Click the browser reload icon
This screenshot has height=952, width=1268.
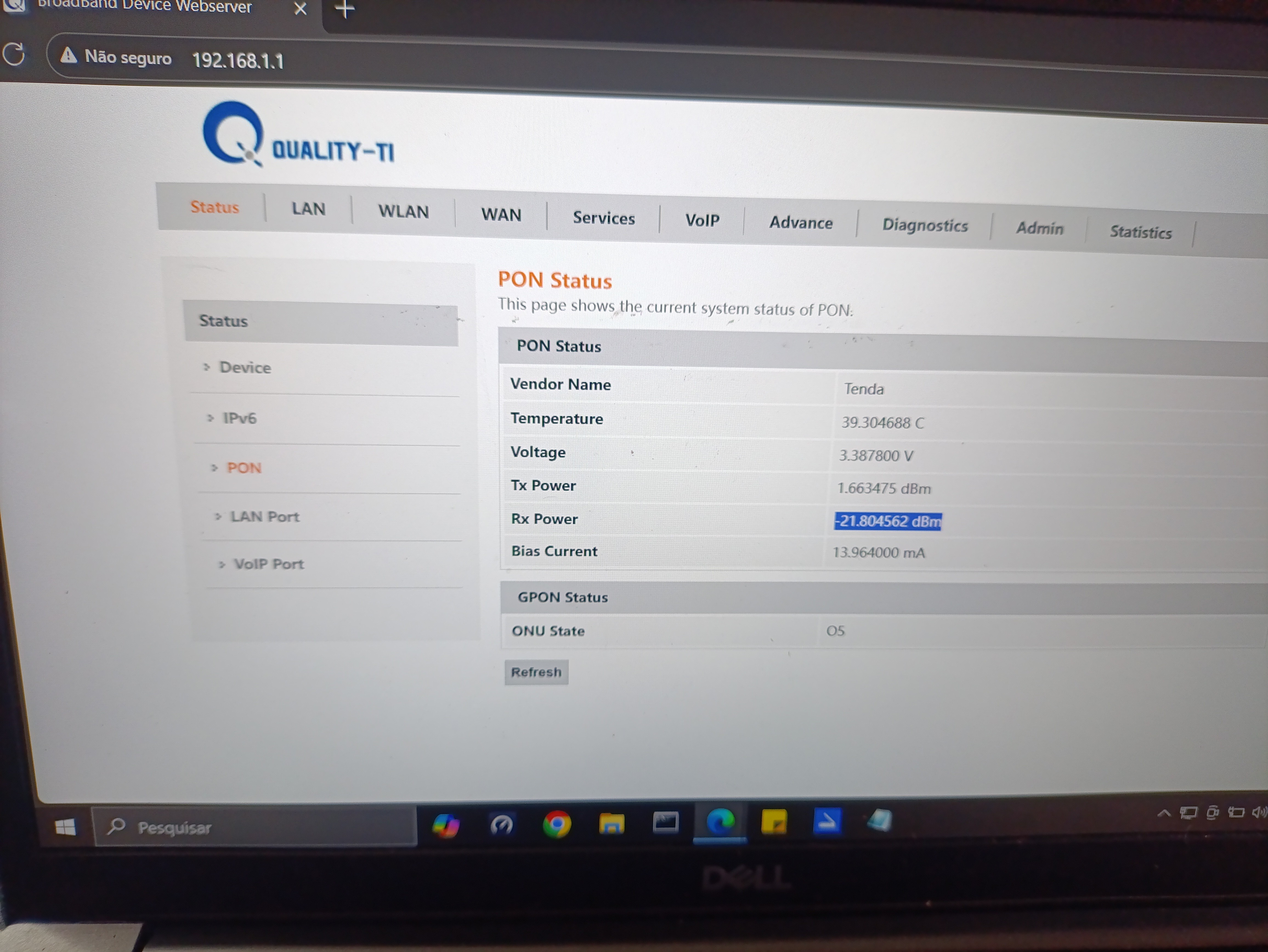[x=14, y=55]
